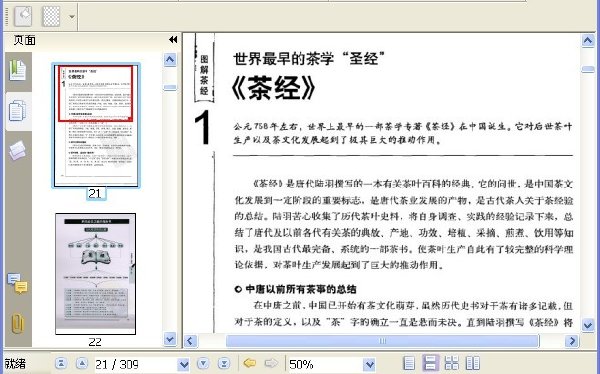Open dropdown arrow next to checkered tool
The height and width of the screenshot is (374, 600).
(x=72, y=16)
